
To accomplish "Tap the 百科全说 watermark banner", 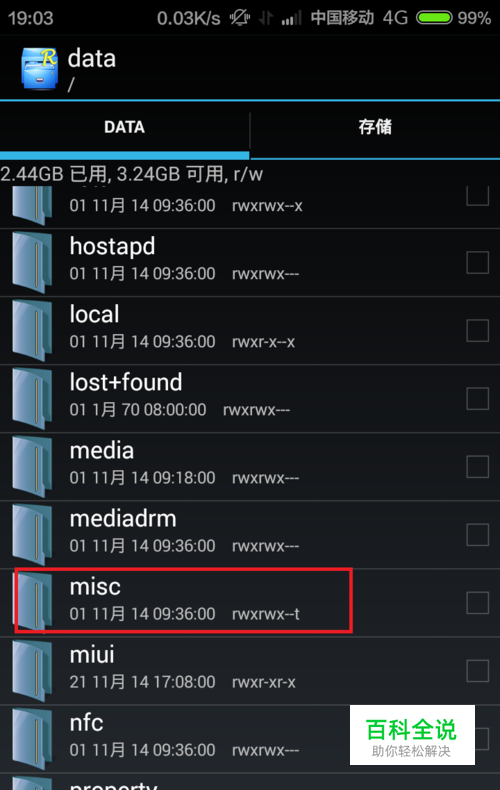I will (x=412, y=735).
